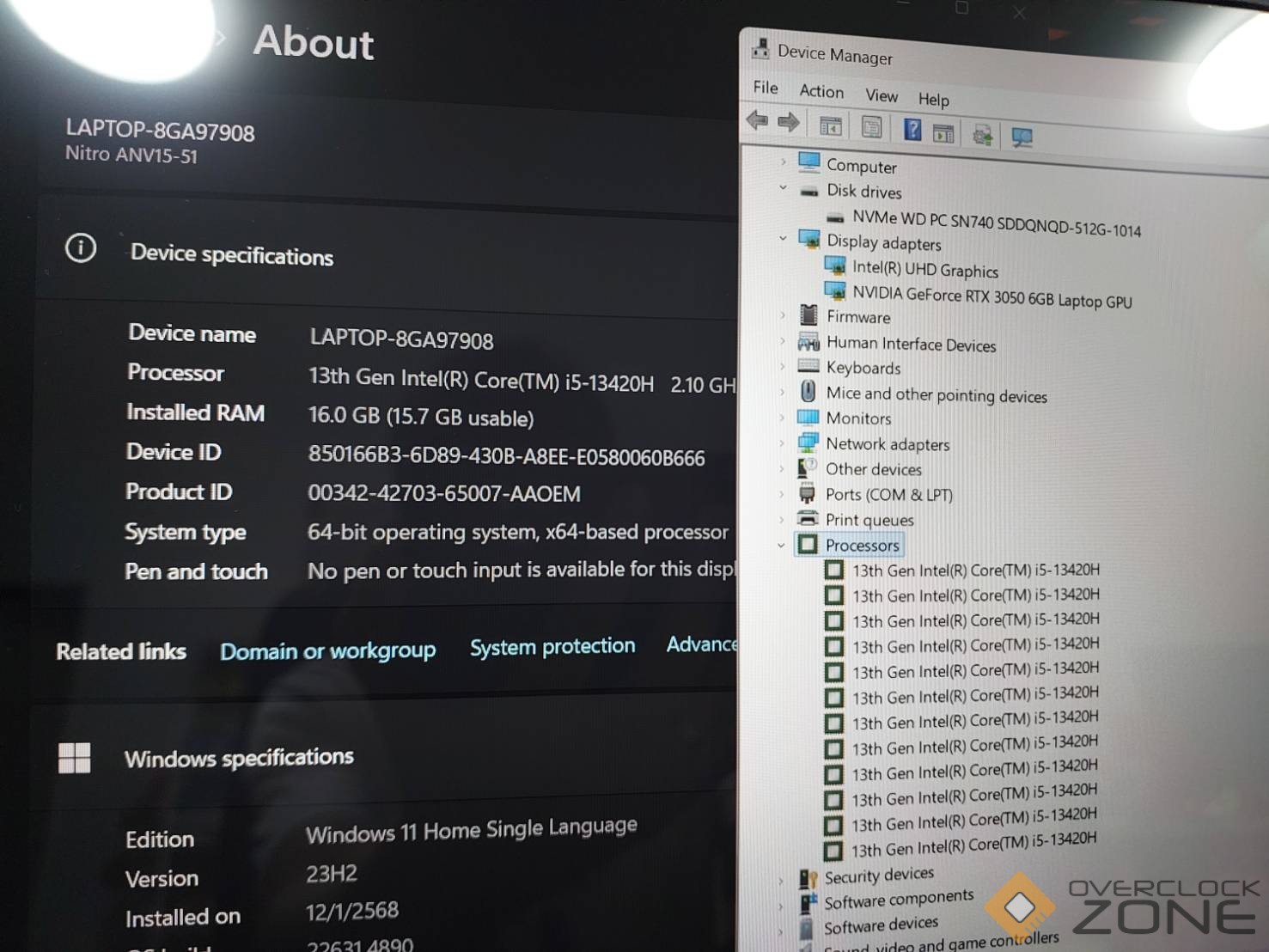
Task: Open the File menu in Device Manager
Action: [766, 87]
